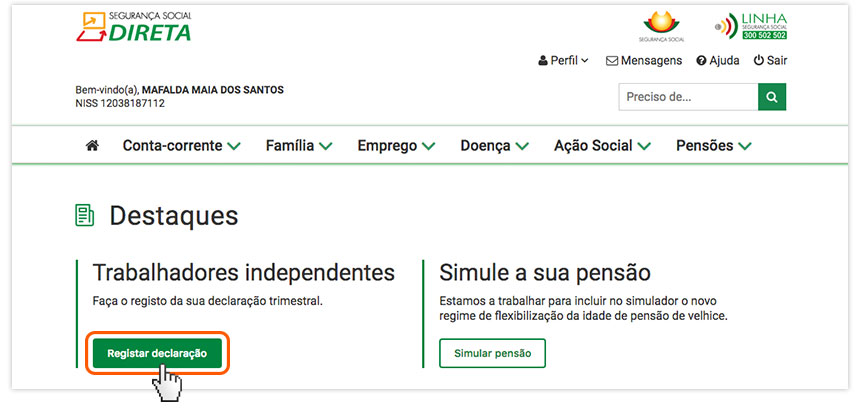The image size is (860, 411).
Task: Click the Destaques document icon
Action: [x=85, y=215]
